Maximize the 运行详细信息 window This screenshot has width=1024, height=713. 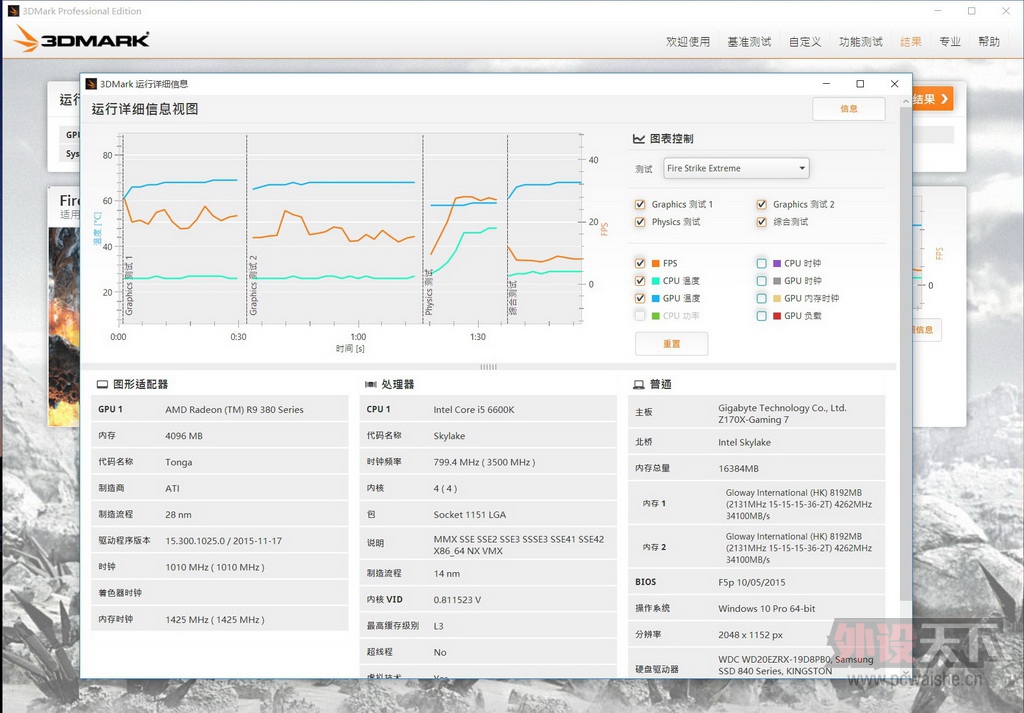click(x=860, y=84)
